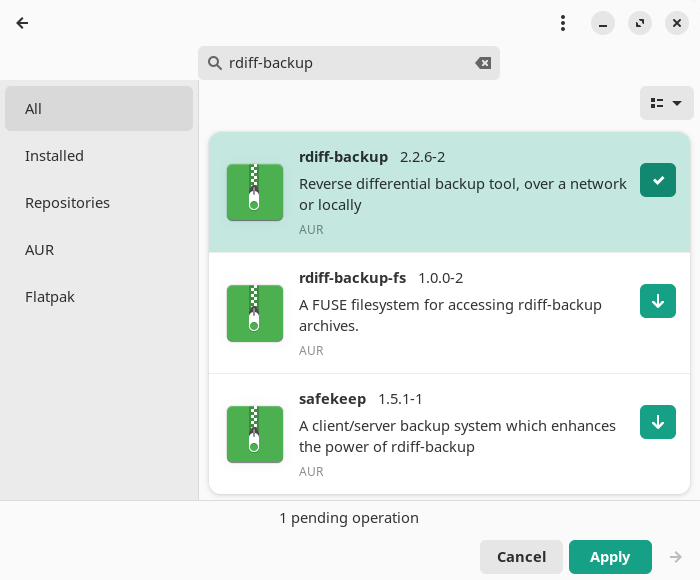Click the Reverse differential backup description
700x580 pixels.
(462, 194)
